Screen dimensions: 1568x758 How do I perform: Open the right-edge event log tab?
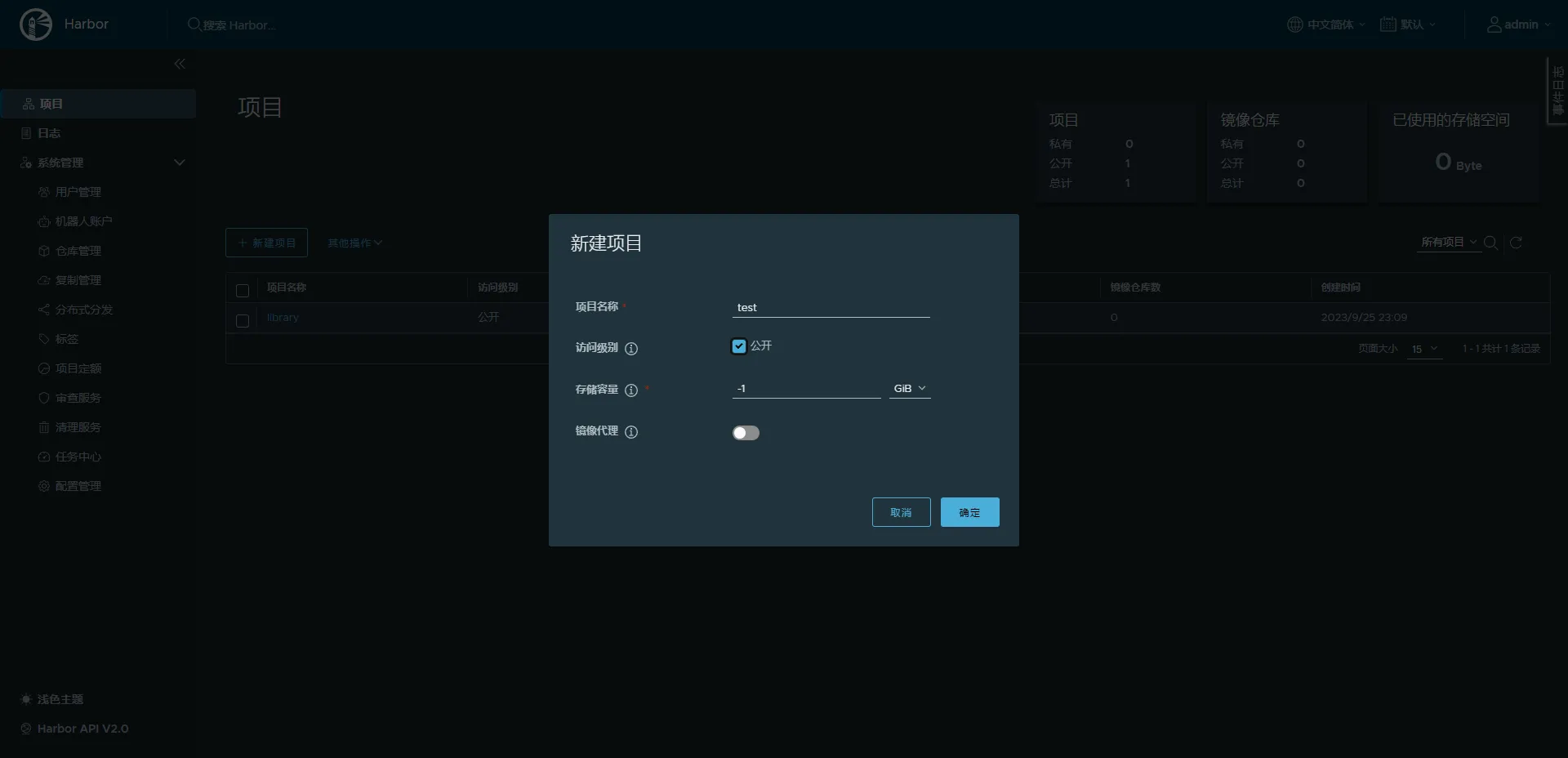coord(1557,91)
